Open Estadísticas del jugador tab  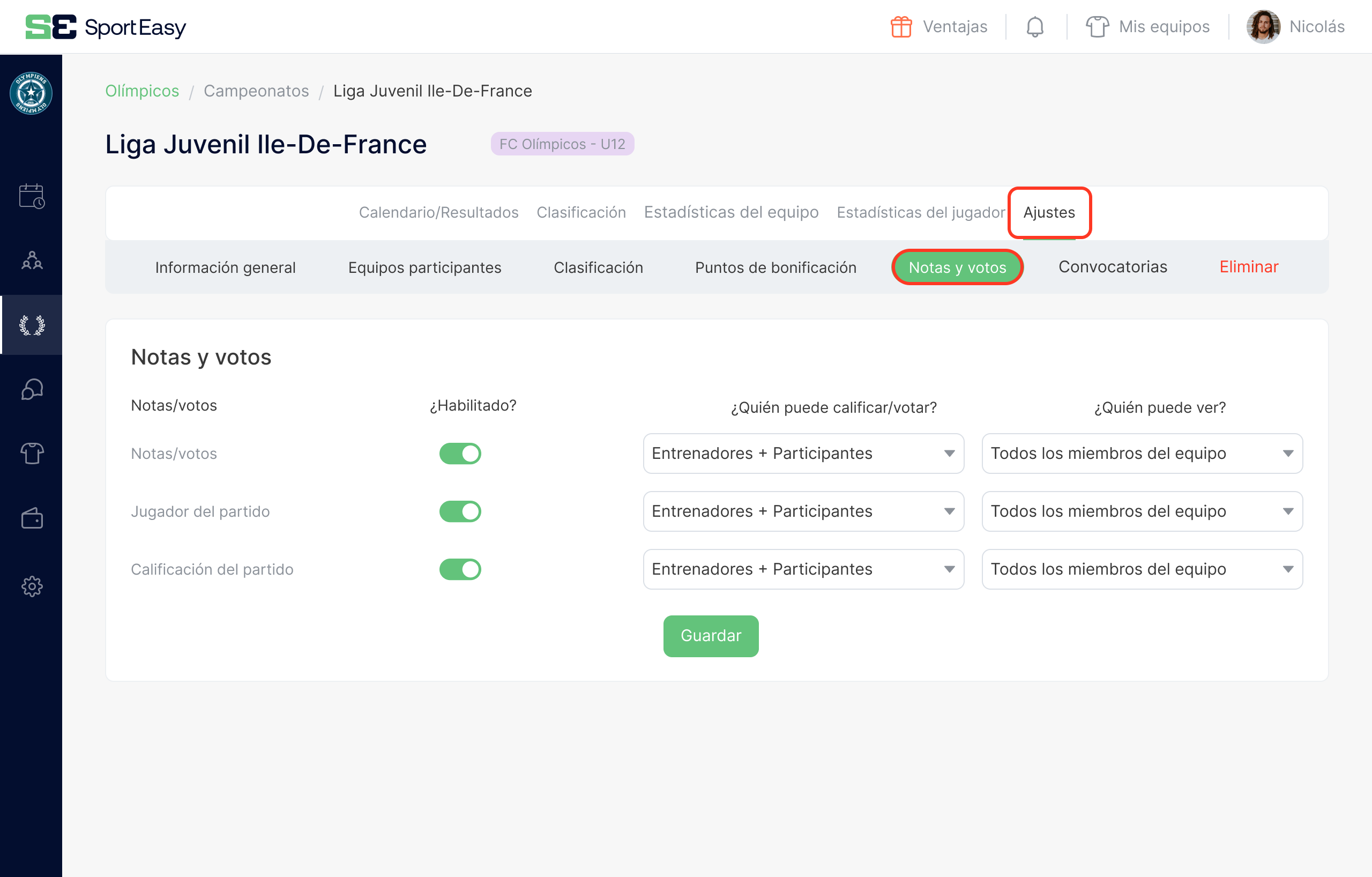[921, 213]
